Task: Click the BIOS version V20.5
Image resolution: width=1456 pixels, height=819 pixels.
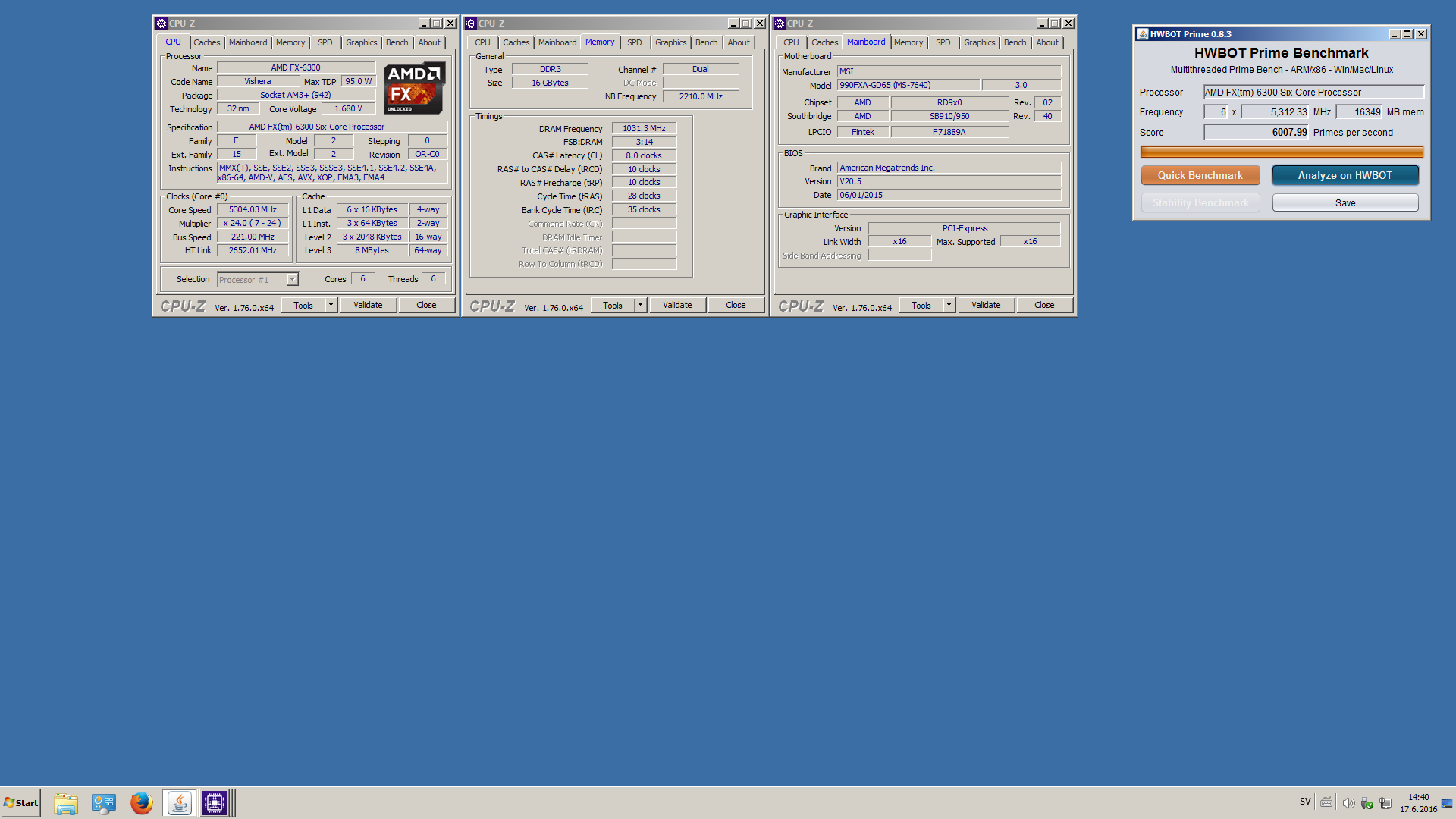Action: [x=949, y=181]
